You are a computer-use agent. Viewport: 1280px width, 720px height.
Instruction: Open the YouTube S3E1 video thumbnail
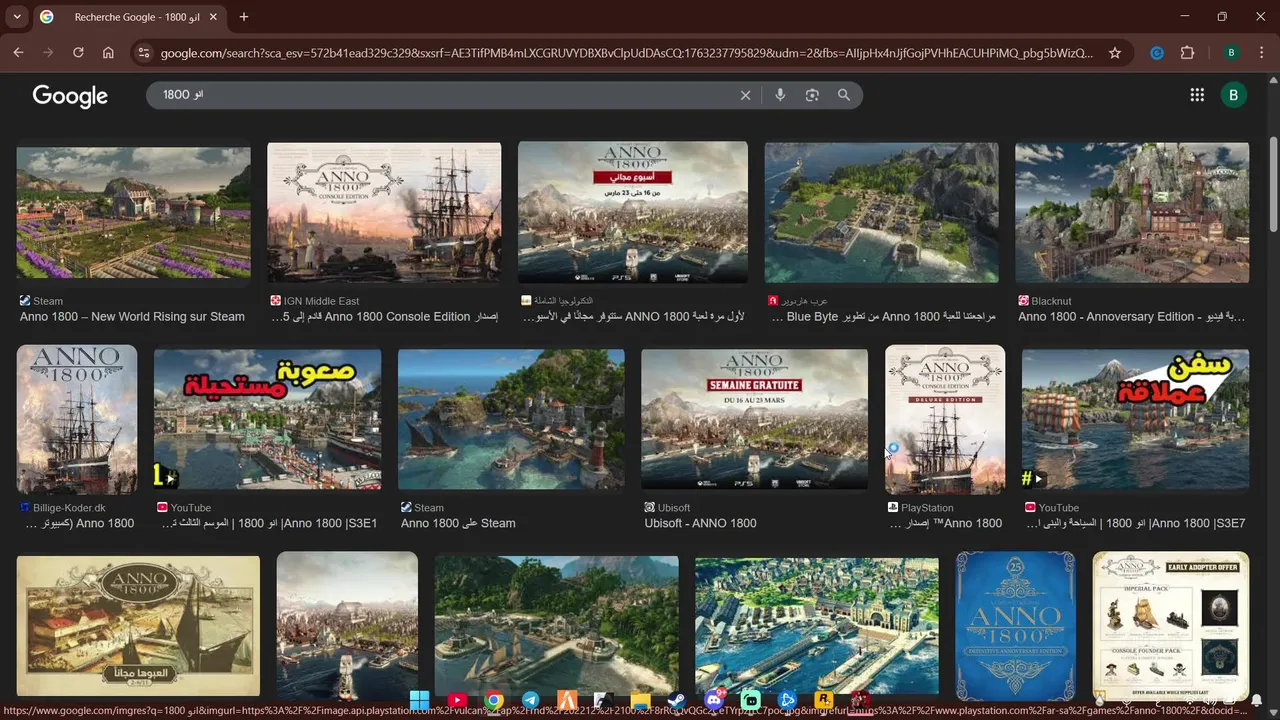click(x=267, y=419)
